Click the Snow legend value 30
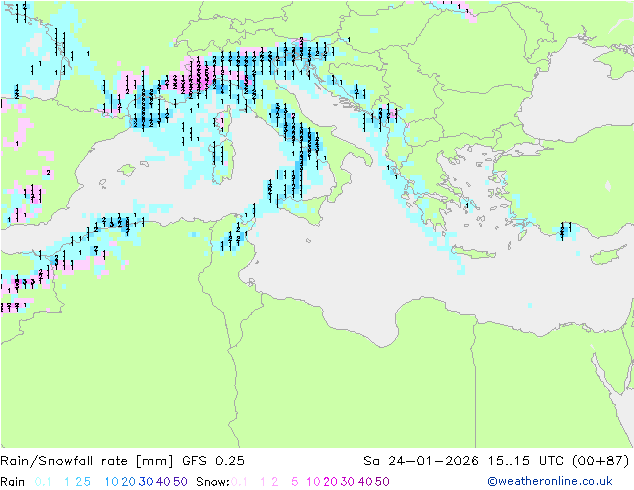 (348, 482)
